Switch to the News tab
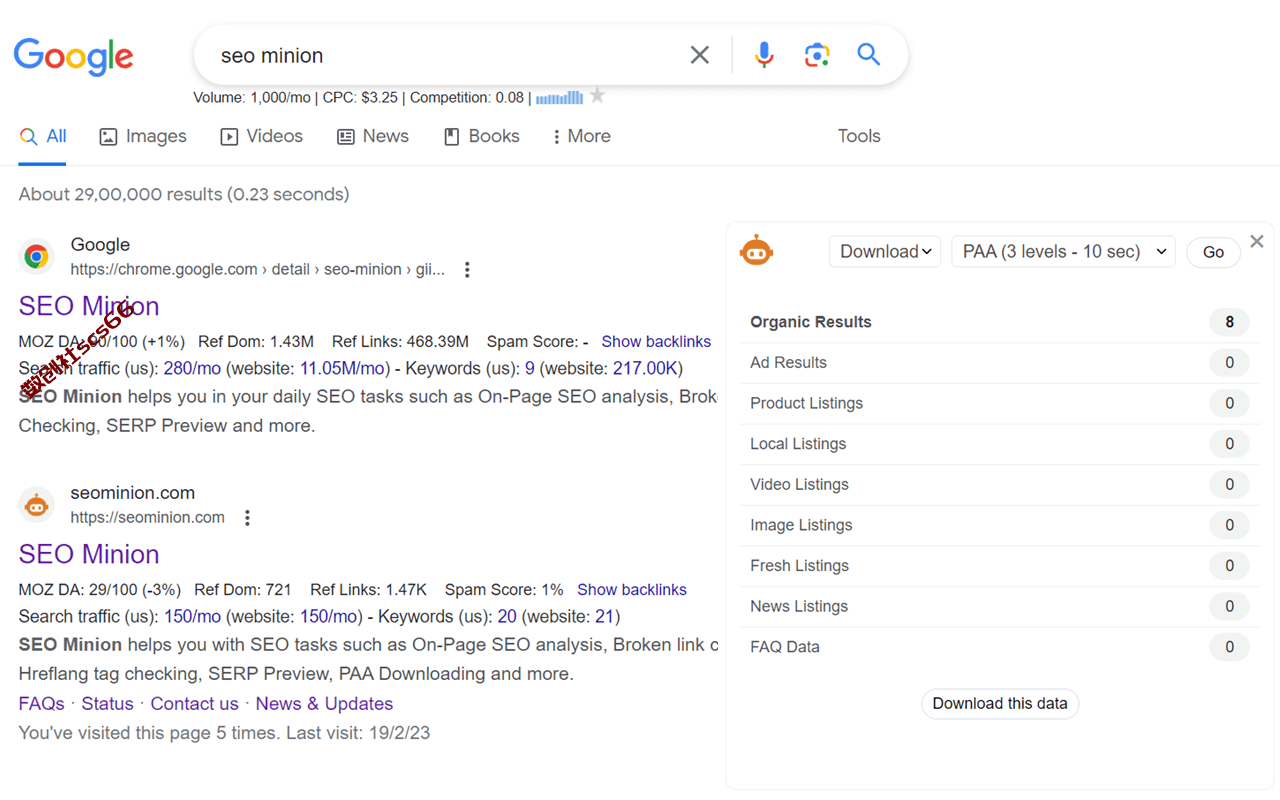Image resolution: width=1280 pixels, height=800 pixels. click(x=373, y=137)
